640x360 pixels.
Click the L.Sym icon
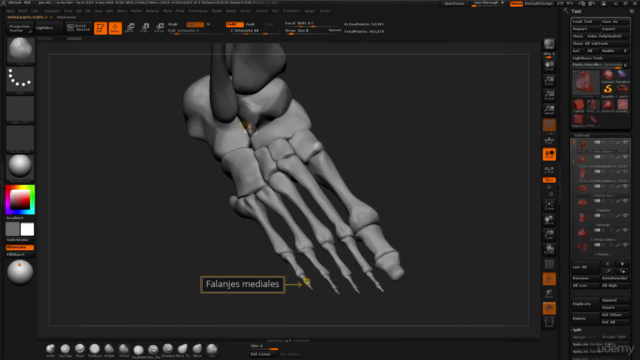click(549, 169)
